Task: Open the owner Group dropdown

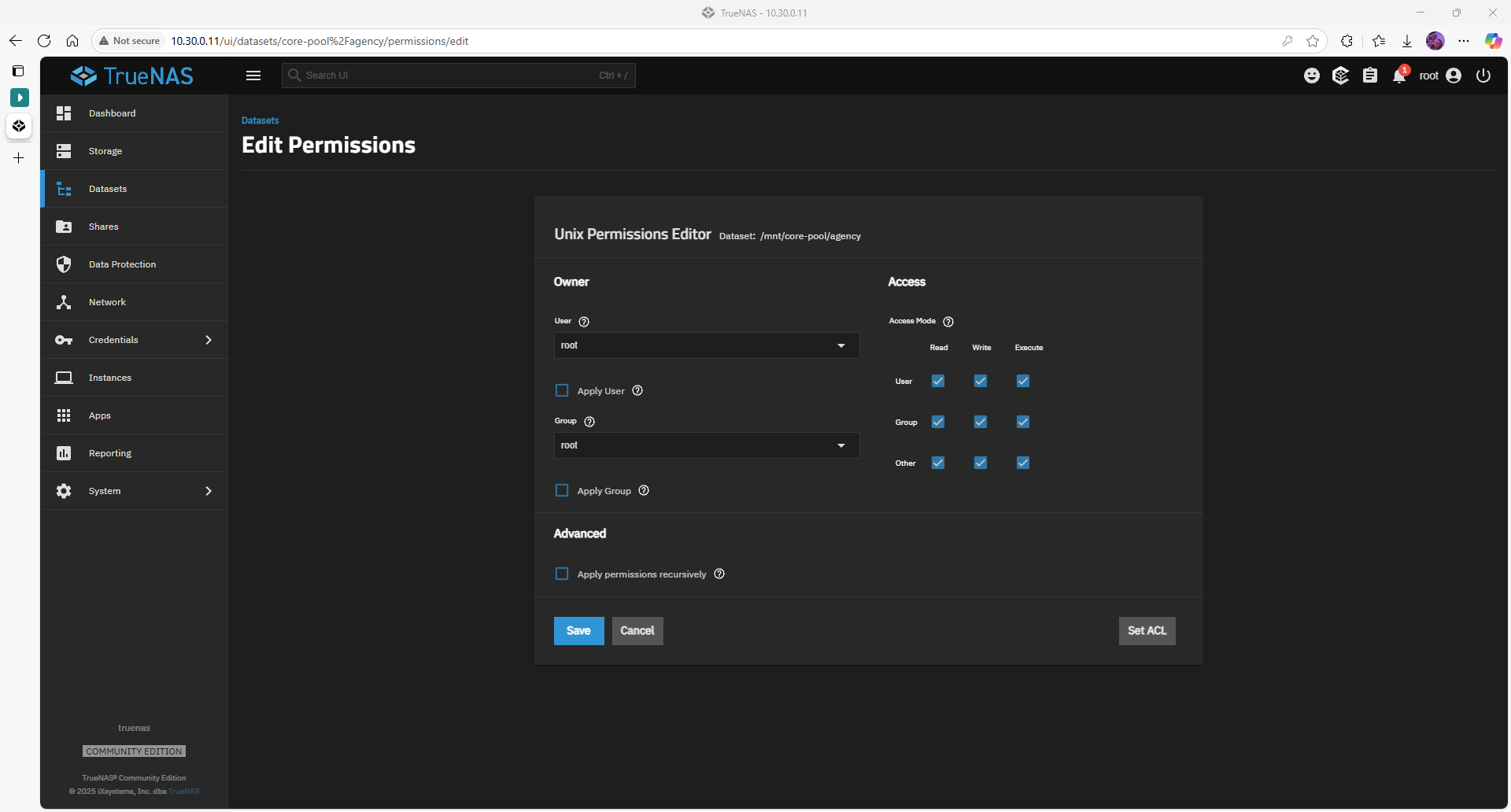Action: pyautogui.click(x=707, y=445)
